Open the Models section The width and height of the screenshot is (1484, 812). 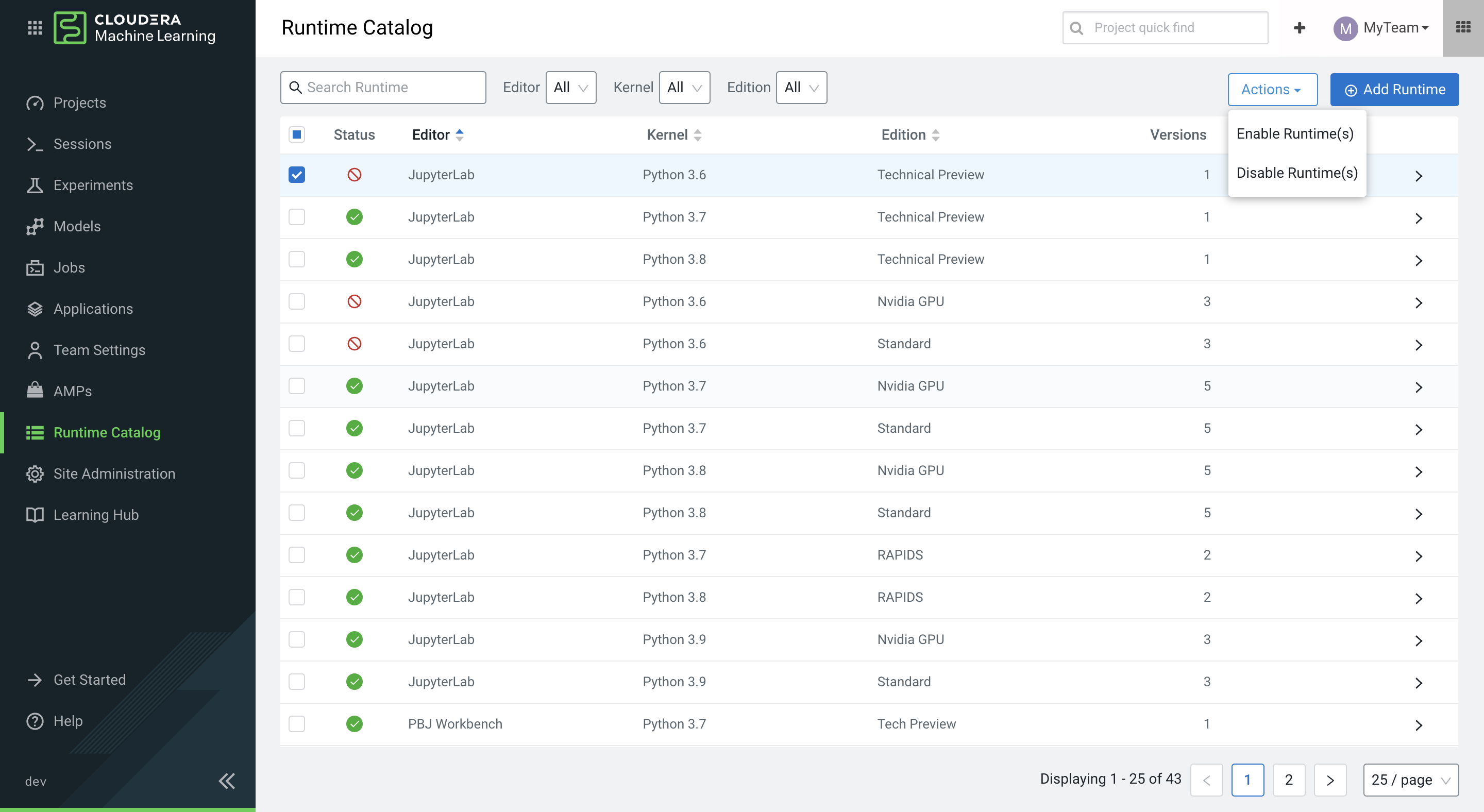pyautogui.click(x=77, y=226)
